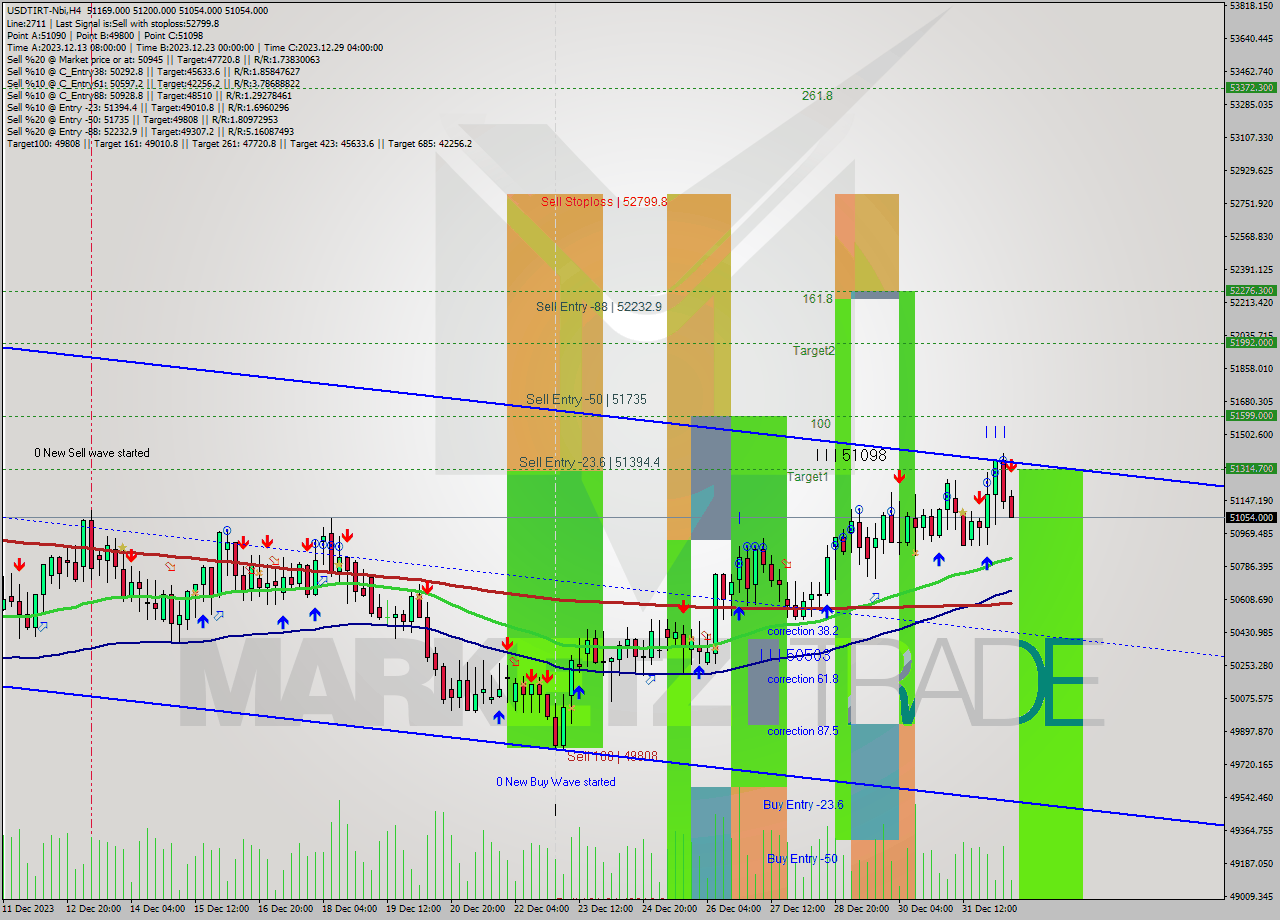
Task: Click the green 53372.300 price tag
Action: click(1250, 88)
